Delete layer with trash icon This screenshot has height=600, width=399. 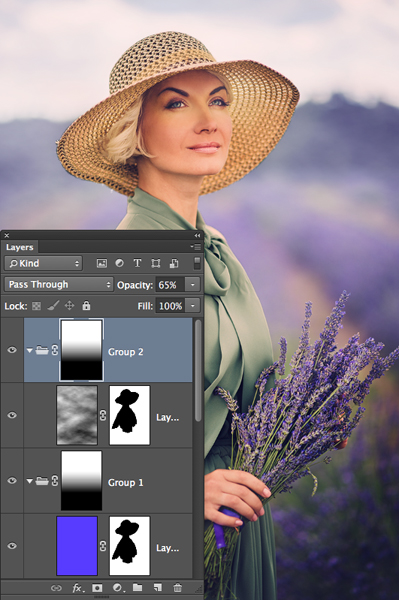pyautogui.click(x=178, y=588)
